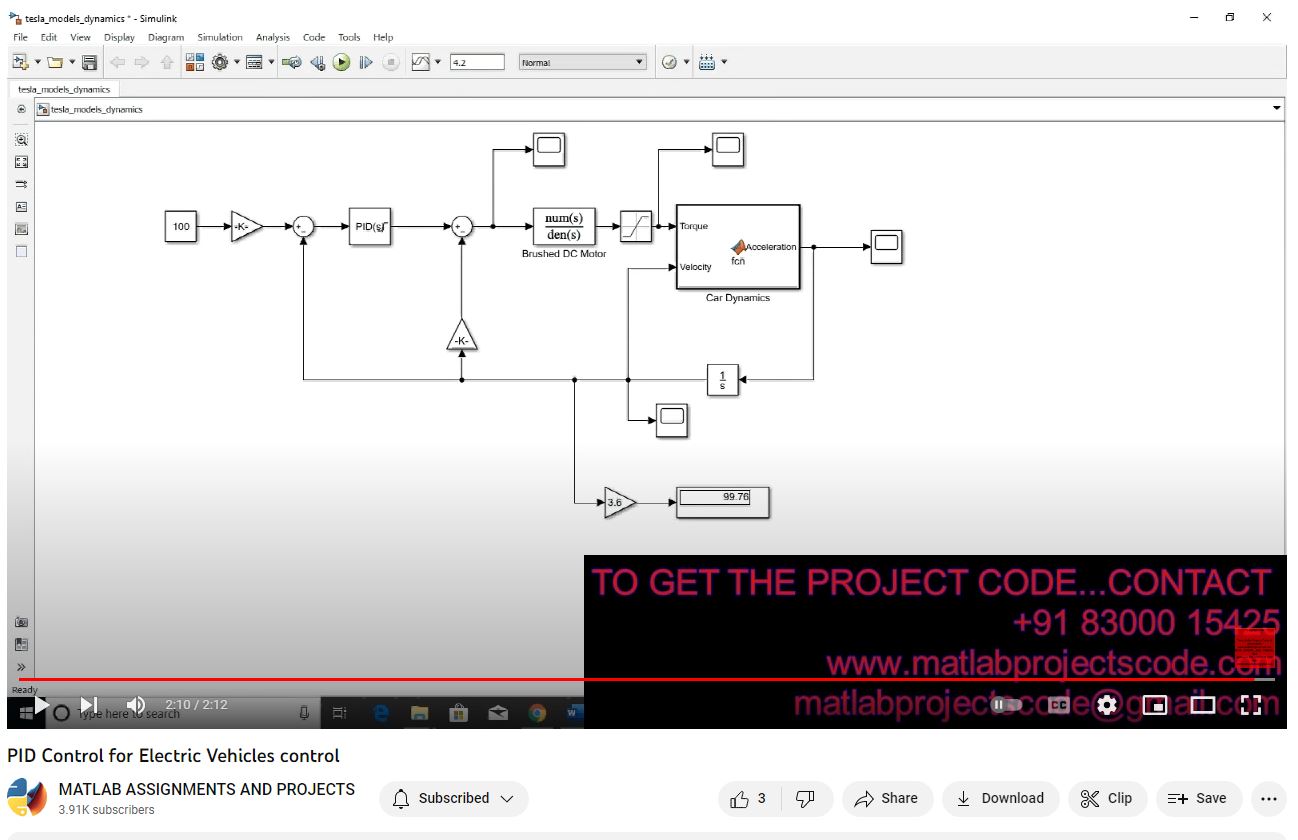Click the Step Forward simulation icon
Viewport: 1298px width, 840px height.
[366, 62]
